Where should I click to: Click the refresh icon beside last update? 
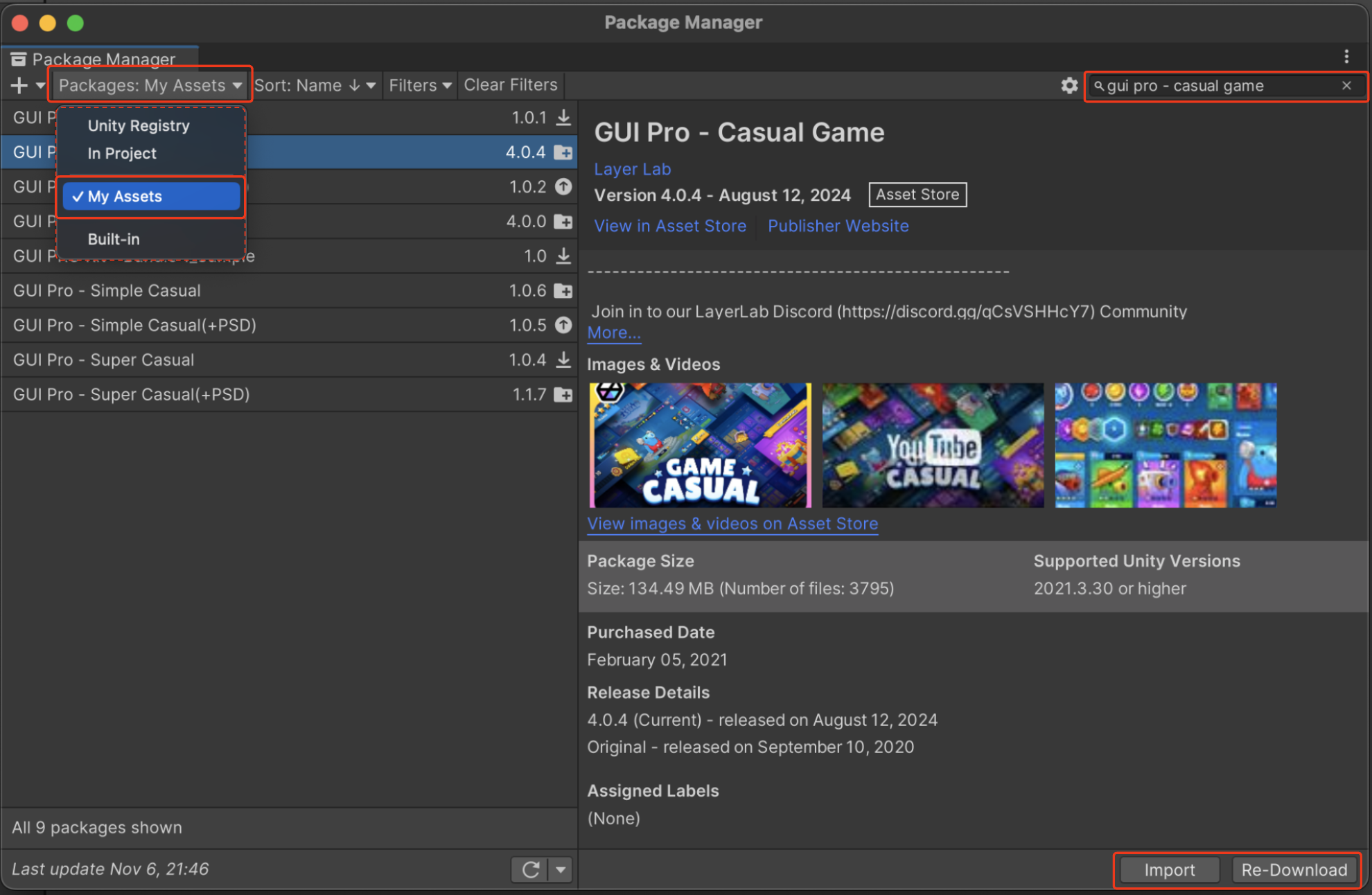coord(530,869)
